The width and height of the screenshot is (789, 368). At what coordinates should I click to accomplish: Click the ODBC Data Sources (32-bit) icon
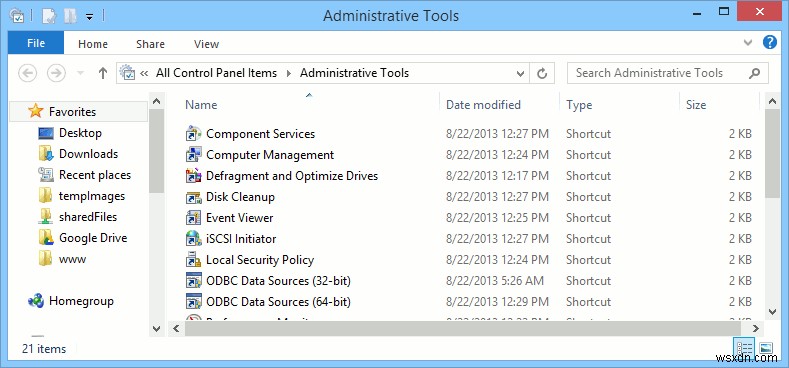pos(194,281)
